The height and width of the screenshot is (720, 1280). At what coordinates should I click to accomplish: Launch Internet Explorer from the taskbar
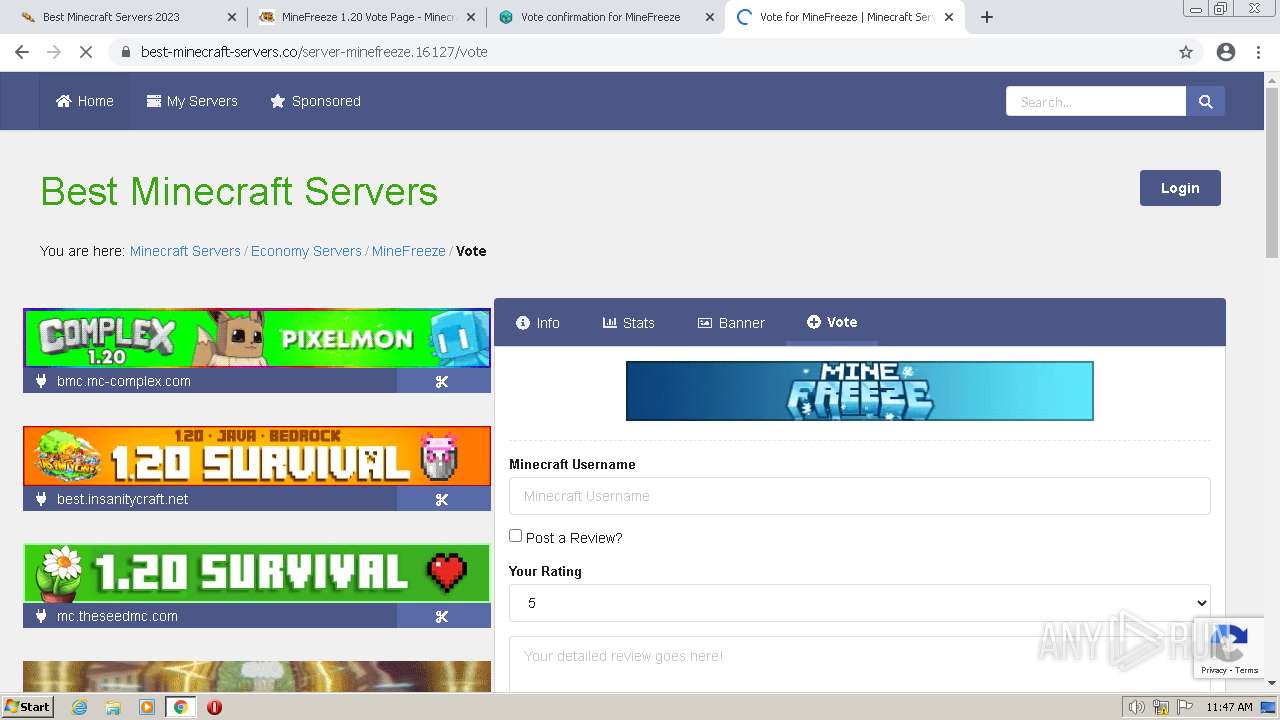80,707
